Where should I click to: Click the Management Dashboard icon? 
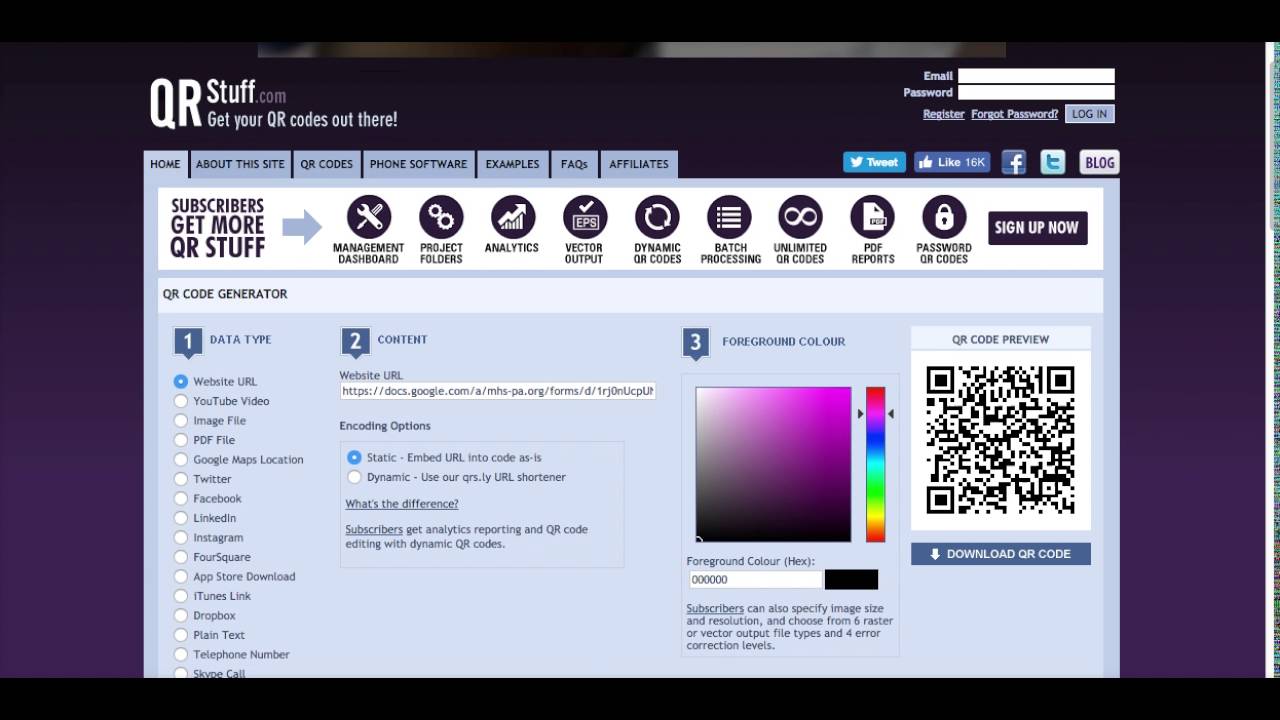point(369,217)
